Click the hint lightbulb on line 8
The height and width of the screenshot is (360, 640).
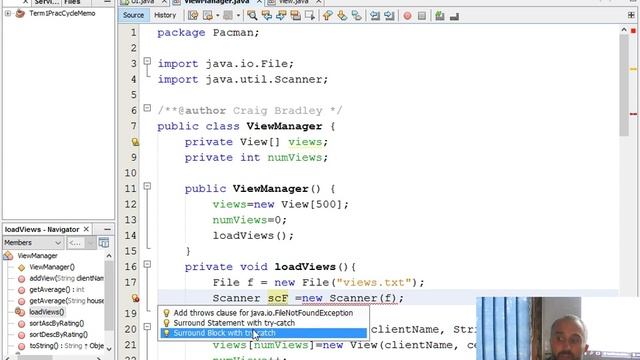click(135, 142)
